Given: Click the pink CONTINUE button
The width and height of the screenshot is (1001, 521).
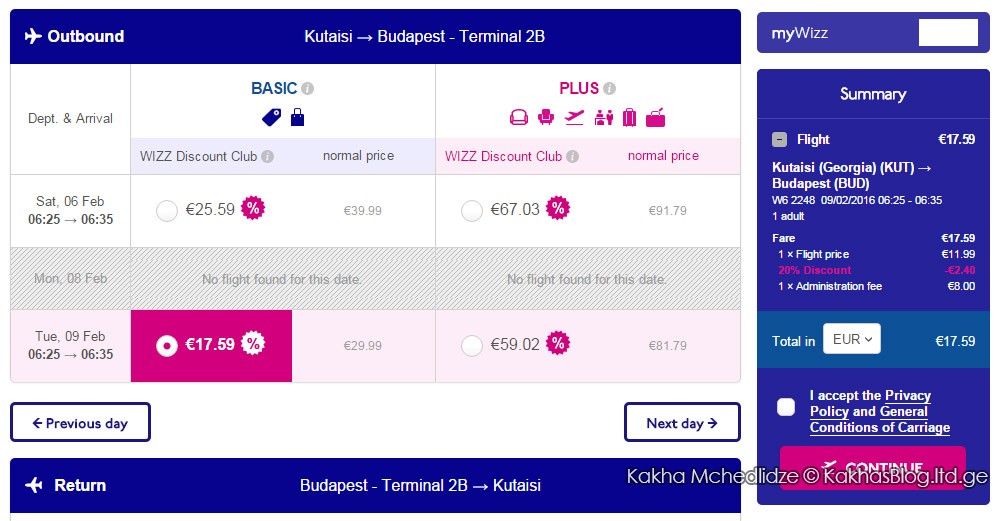Looking at the screenshot, I should [873, 467].
